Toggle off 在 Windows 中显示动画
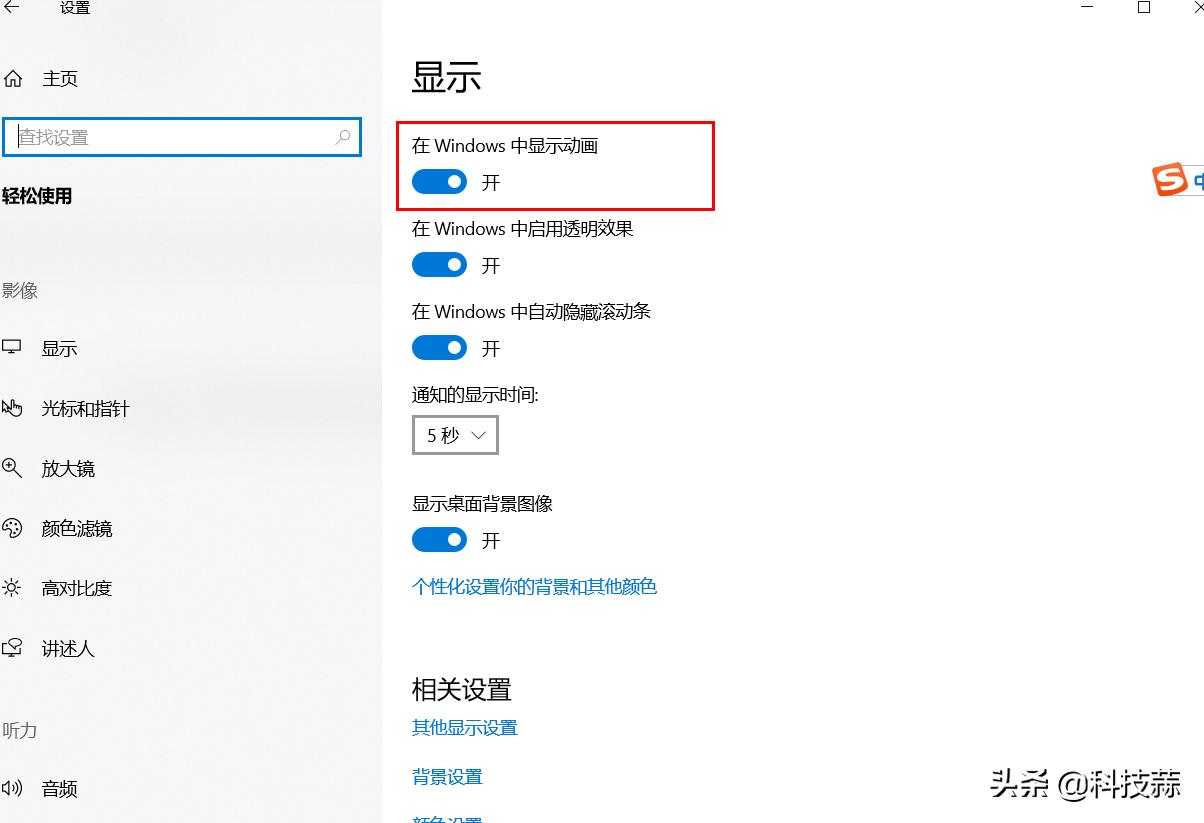Screen dimensions: 1204x823 tap(439, 181)
